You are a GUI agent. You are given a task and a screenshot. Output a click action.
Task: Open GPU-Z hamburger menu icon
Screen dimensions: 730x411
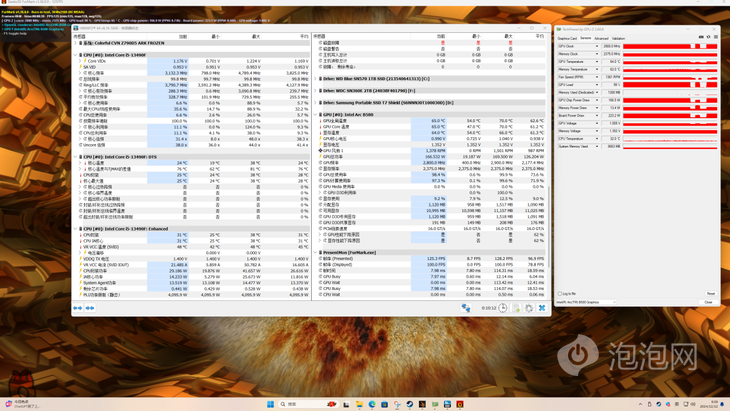[715, 38]
